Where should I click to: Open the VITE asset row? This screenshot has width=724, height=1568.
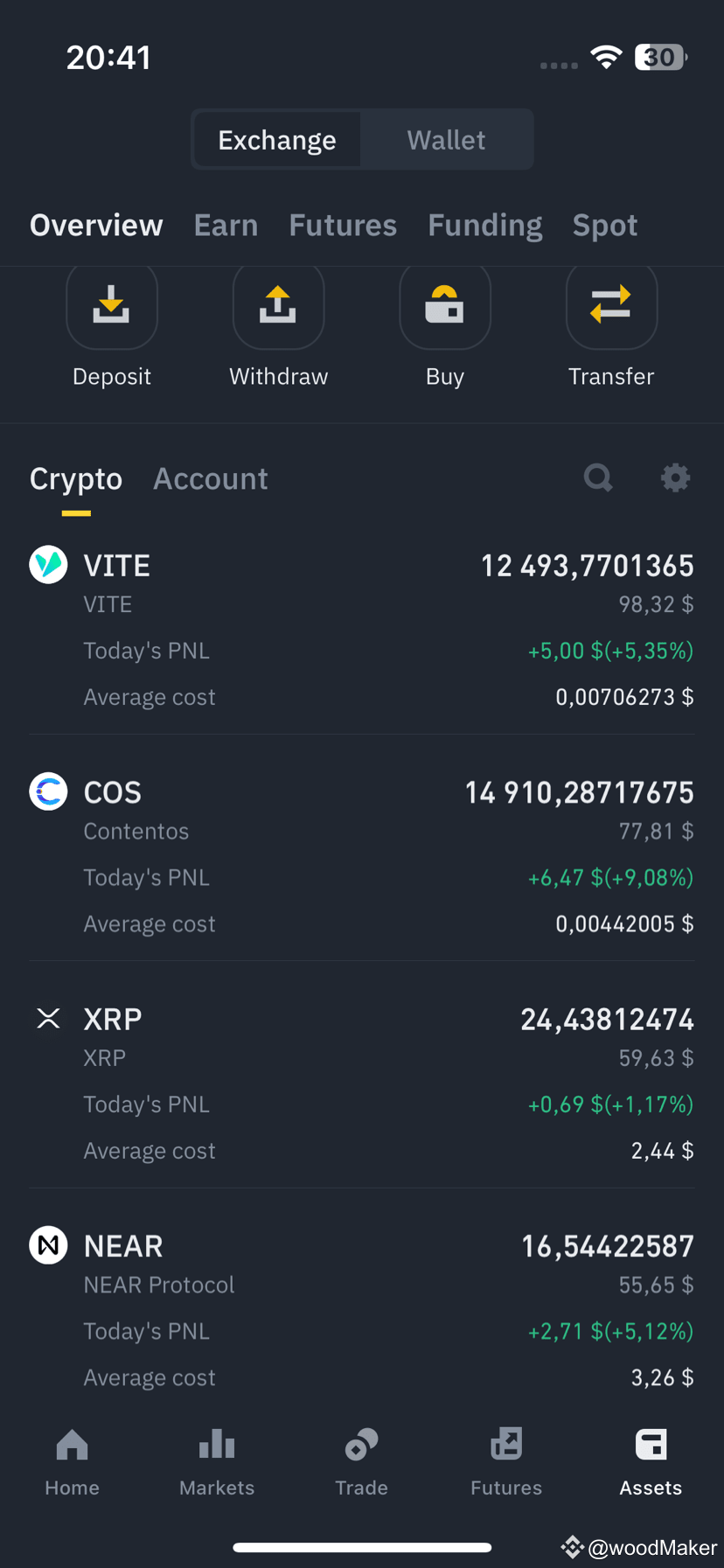362,630
